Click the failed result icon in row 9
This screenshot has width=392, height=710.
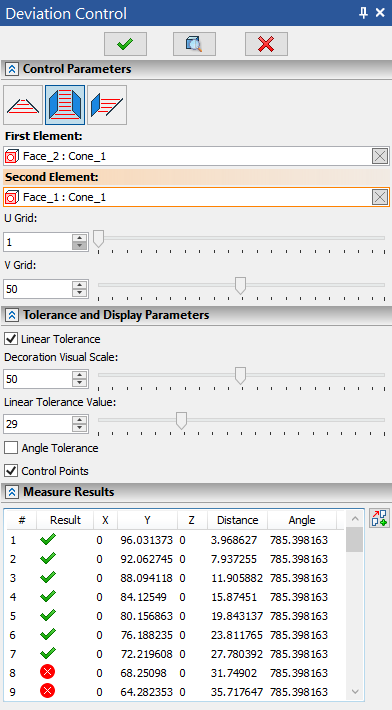point(48,691)
